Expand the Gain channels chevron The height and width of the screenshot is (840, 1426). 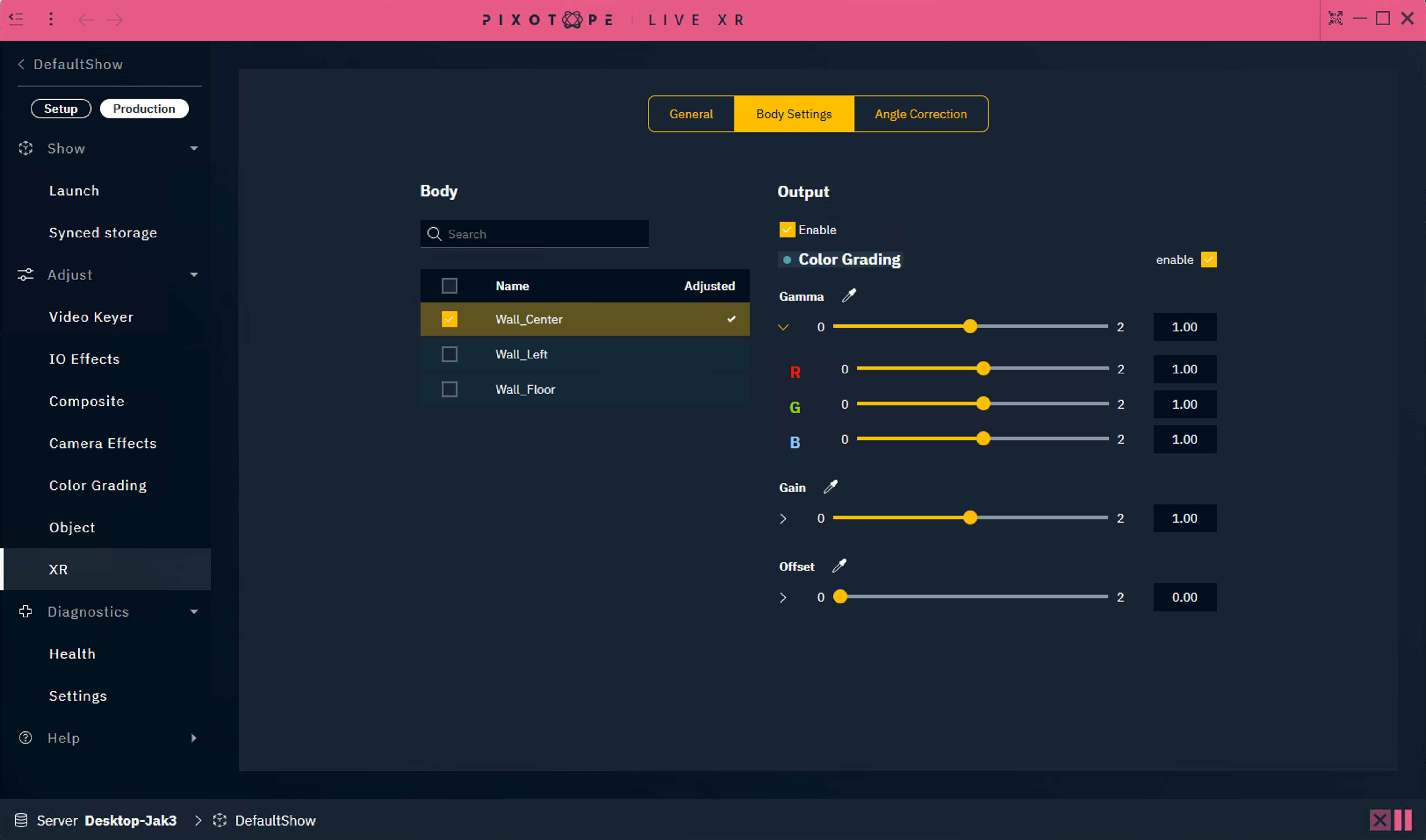[783, 518]
